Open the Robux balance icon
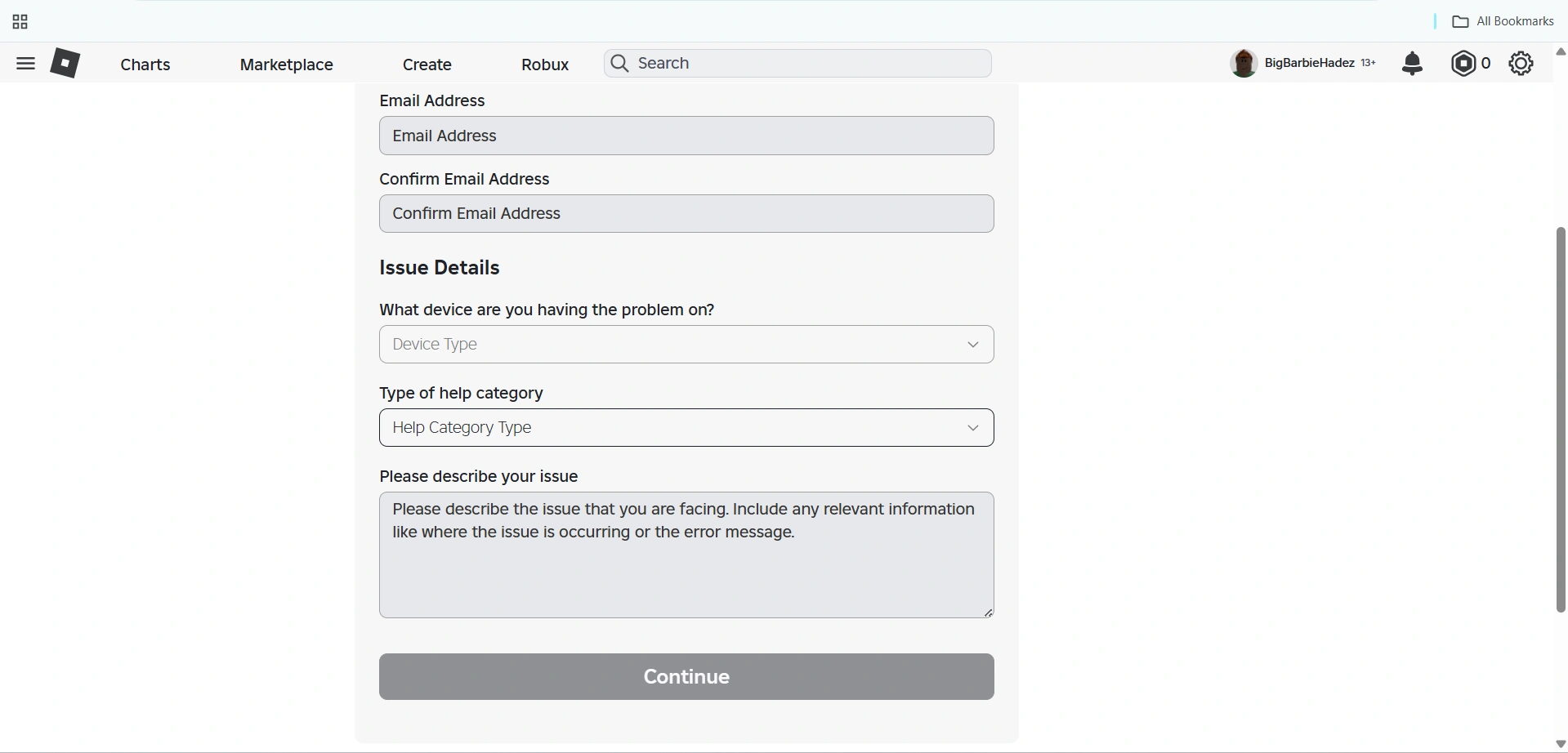 (1463, 63)
